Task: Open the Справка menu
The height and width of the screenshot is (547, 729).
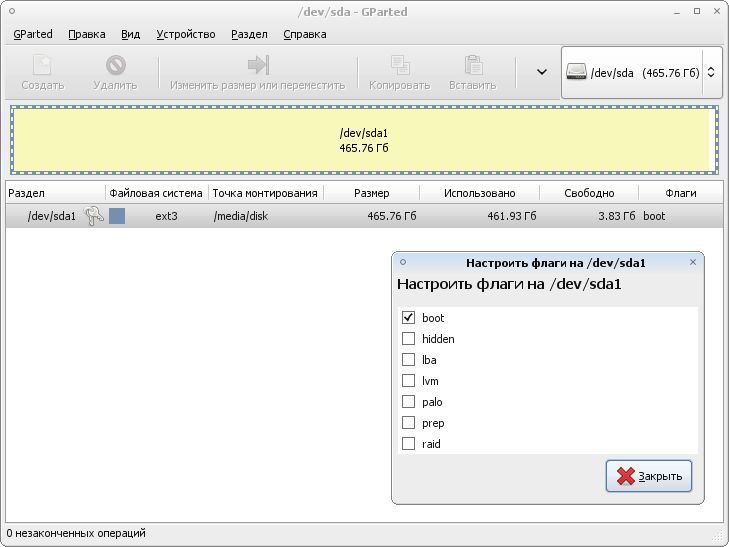Action: pyautogui.click(x=305, y=34)
